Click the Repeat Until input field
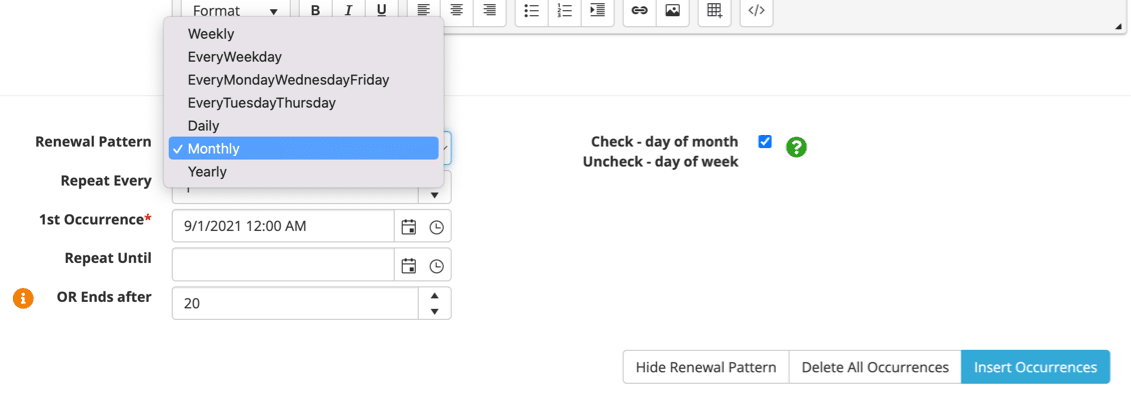The image size is (1131, 398). tap(283, 265)
